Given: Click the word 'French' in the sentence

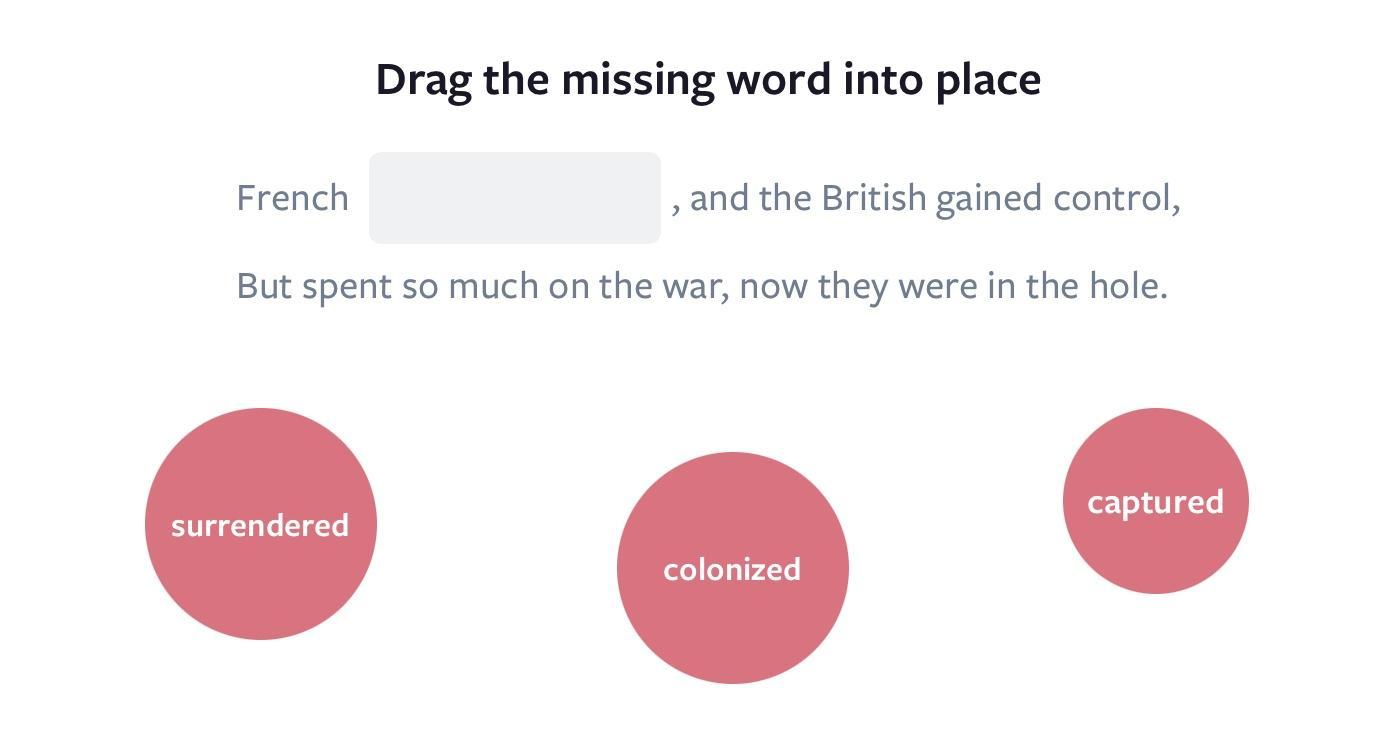Looking at the screenshot, I should (293, 198).
